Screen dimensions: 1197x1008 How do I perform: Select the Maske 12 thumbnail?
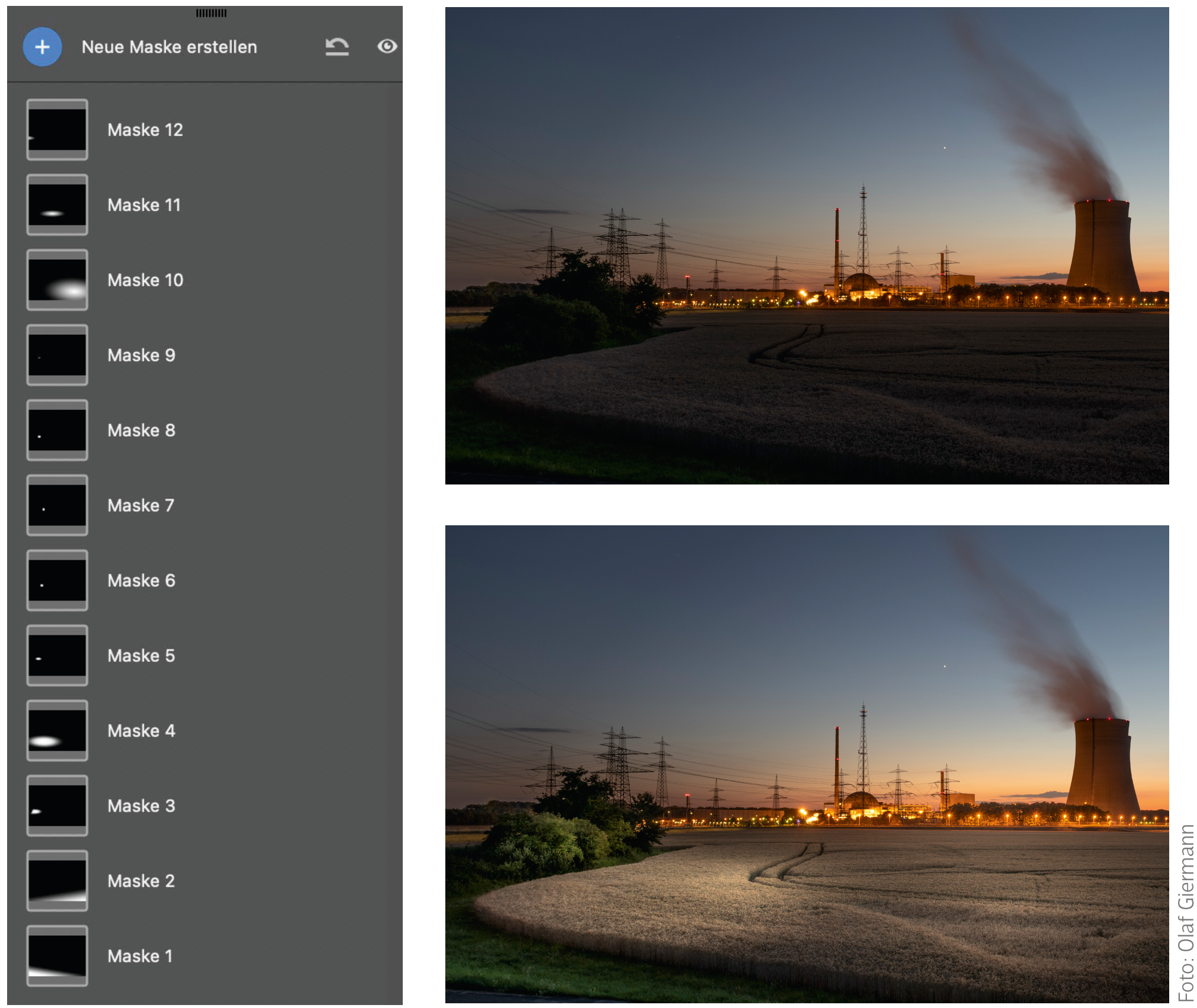pyautogui.click(x=57, y=130)
